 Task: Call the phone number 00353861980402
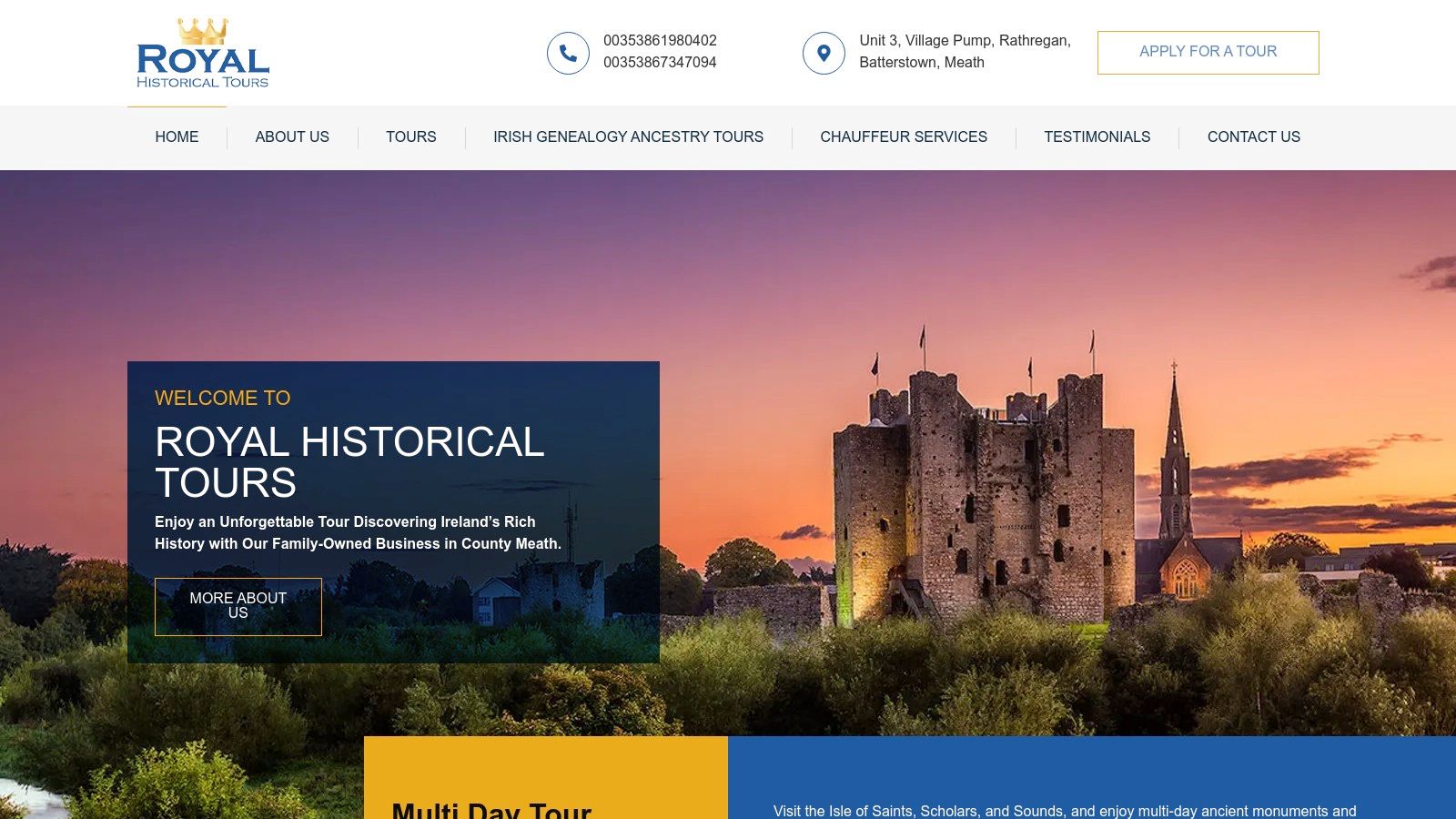660,41
